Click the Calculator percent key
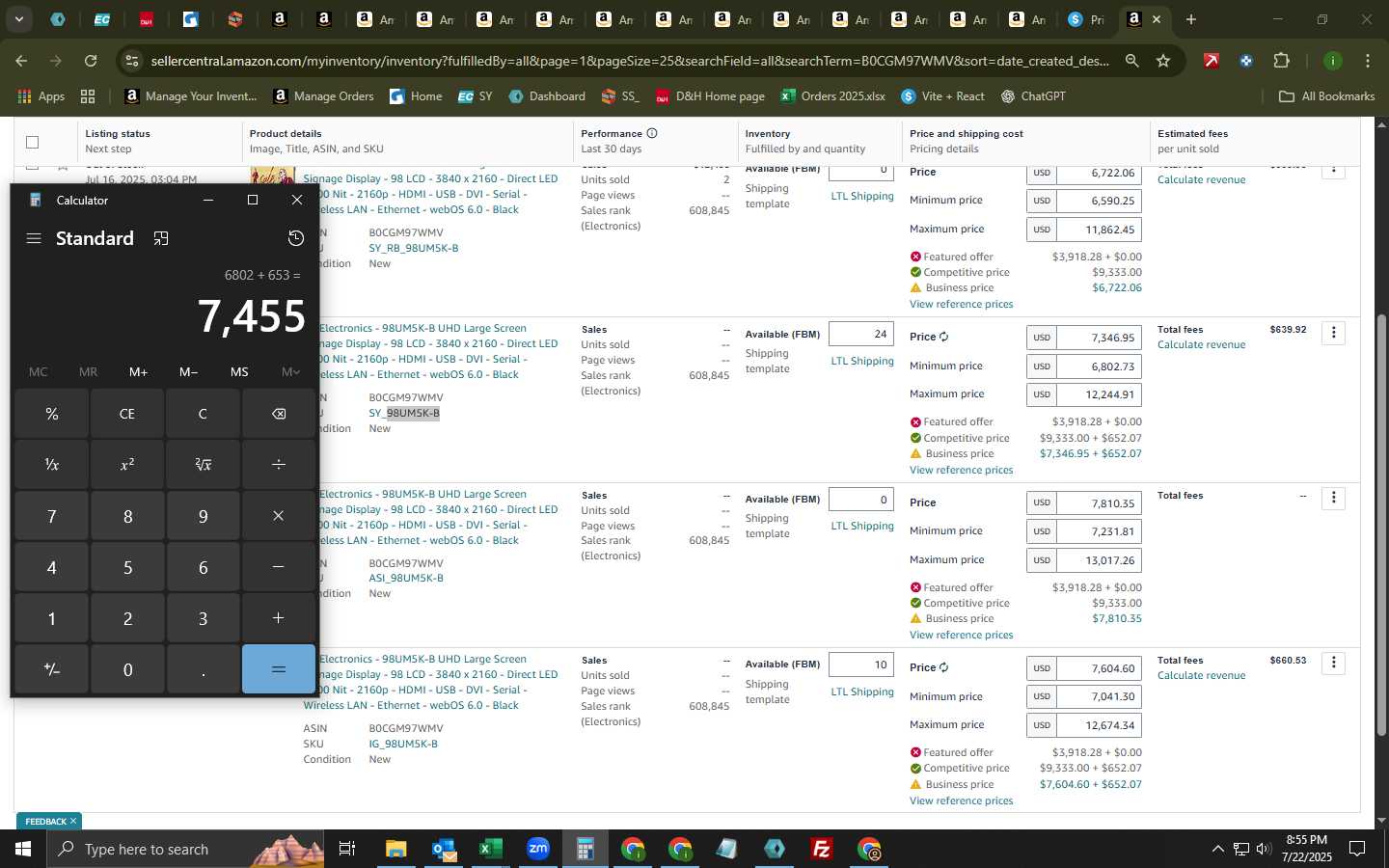Screen dimensions: 1389x868 [x=52, y=414]
